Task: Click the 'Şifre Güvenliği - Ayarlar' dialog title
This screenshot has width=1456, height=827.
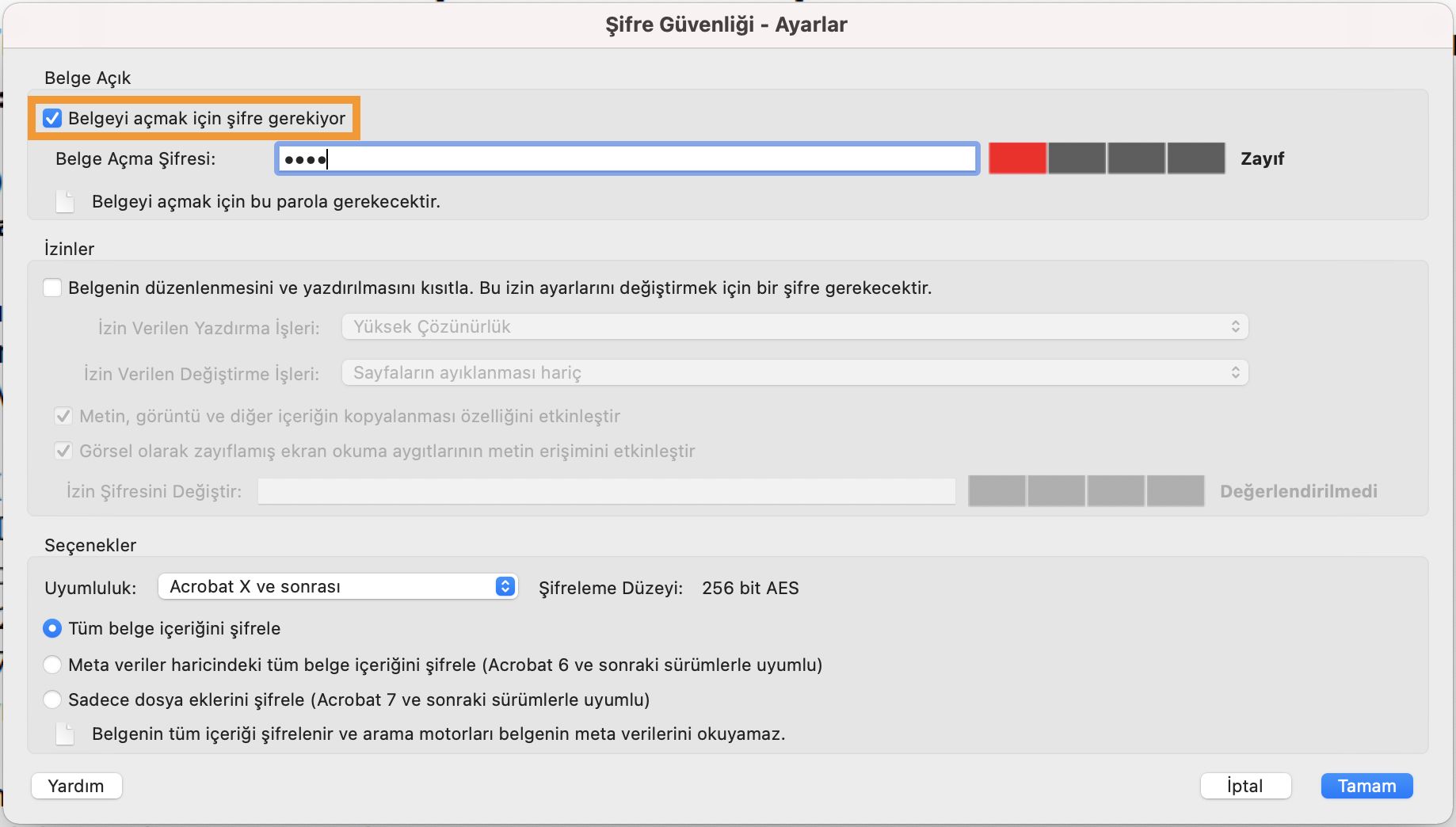Action: pos(726,25)
